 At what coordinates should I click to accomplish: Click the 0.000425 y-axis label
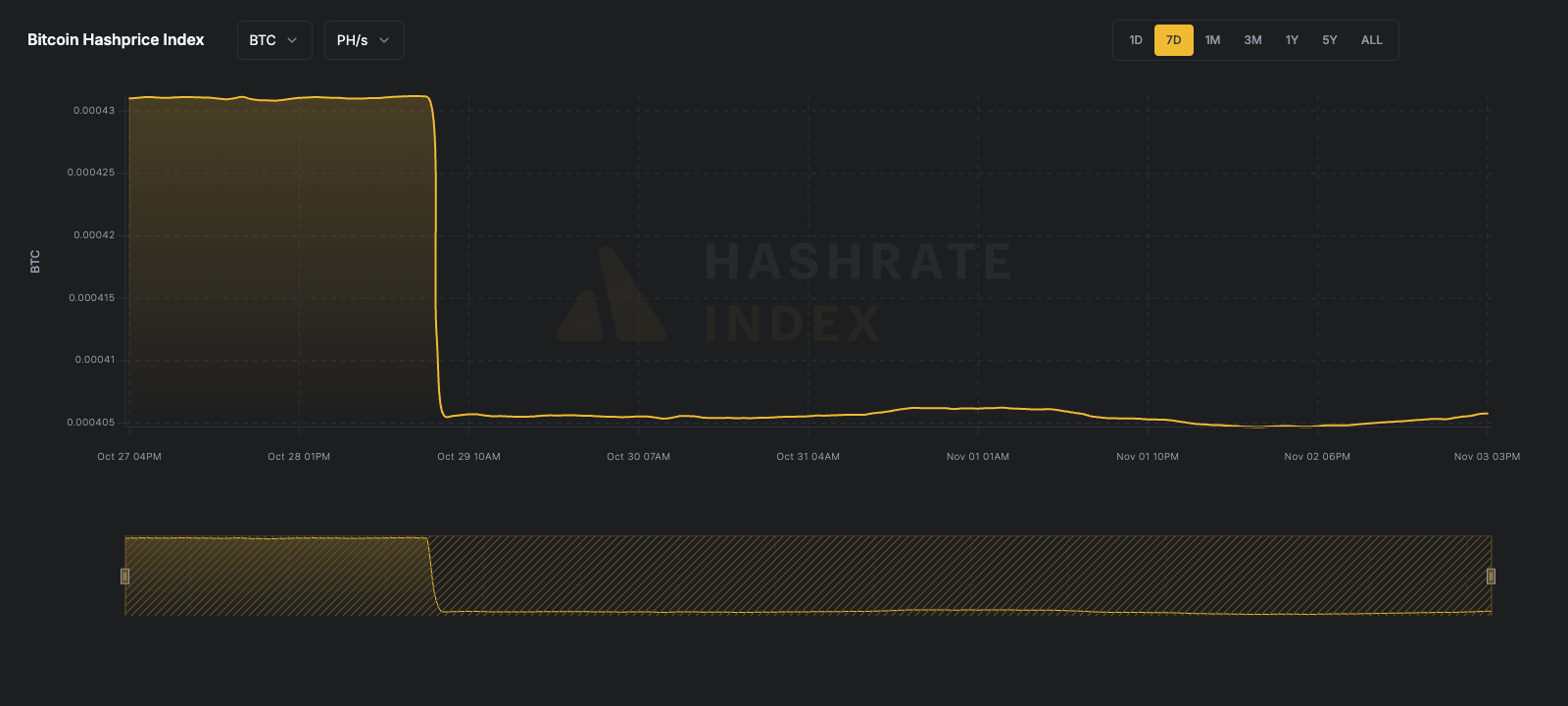point(91,173)
